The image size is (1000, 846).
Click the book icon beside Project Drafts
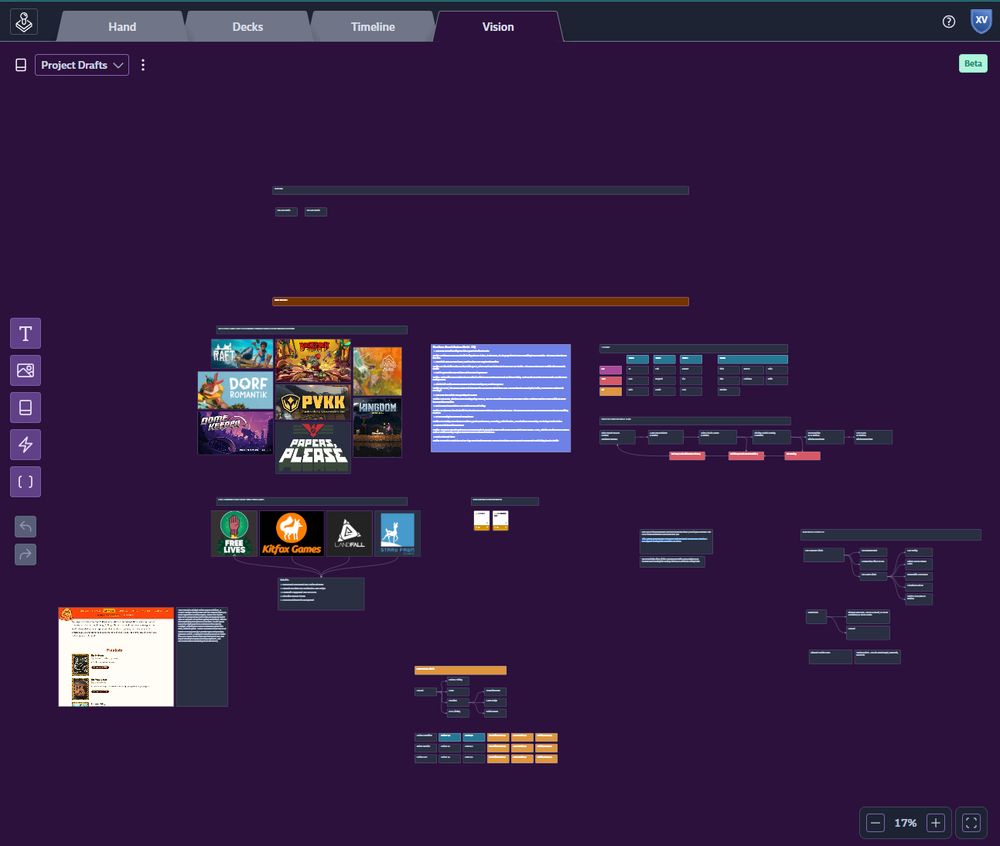(21, 65)
